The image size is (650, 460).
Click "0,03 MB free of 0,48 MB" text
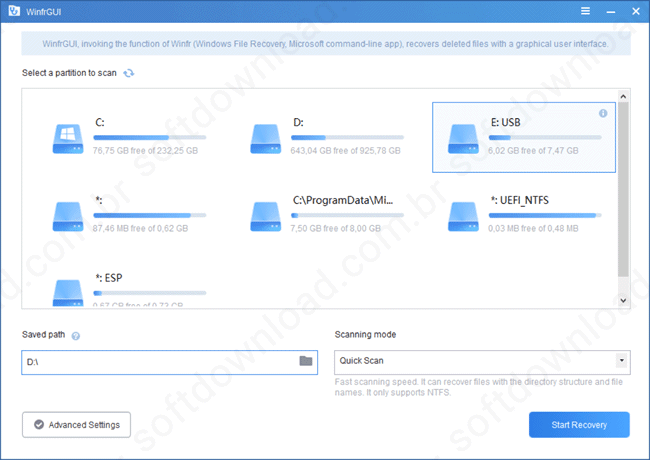tap(533, 228)
